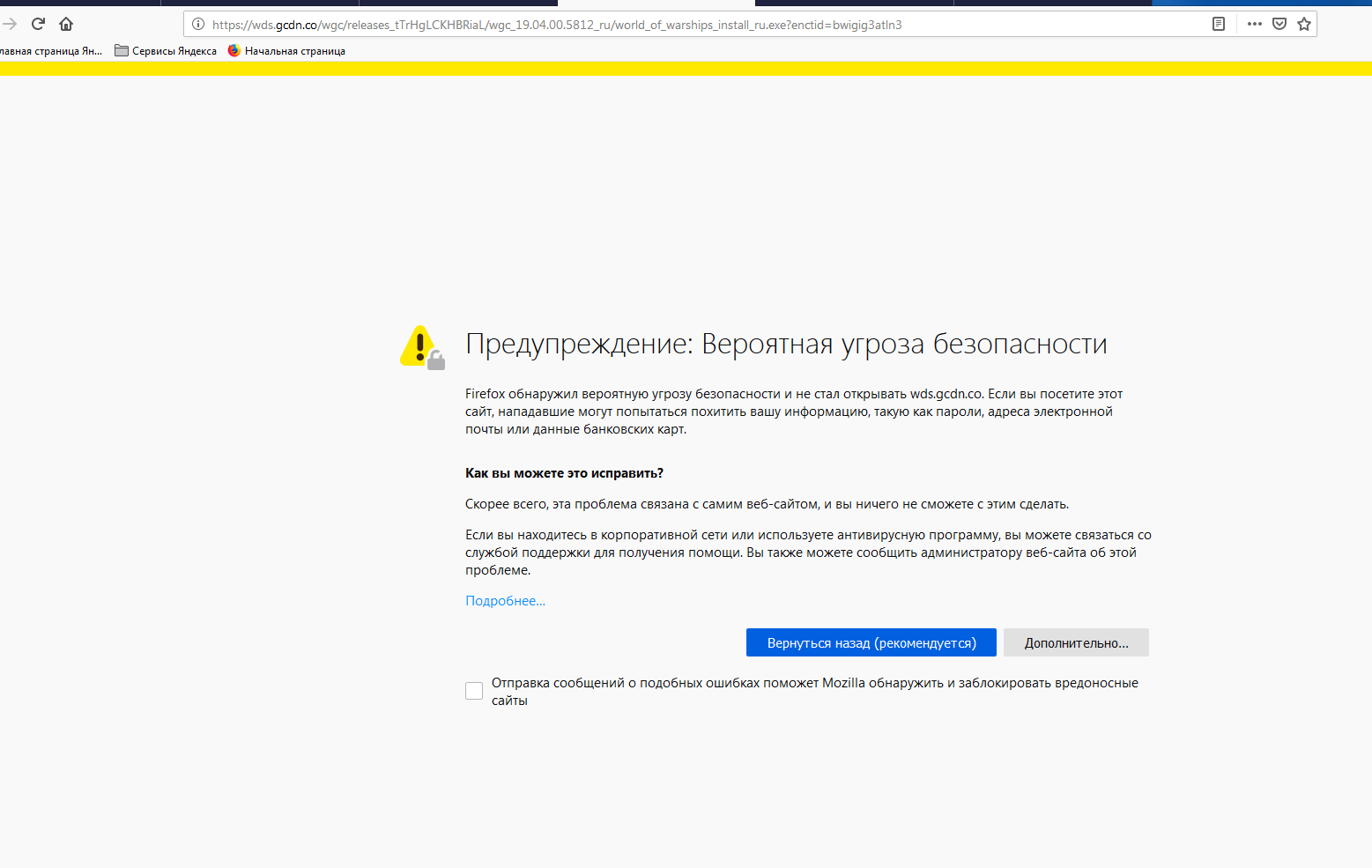Bookmark this page with the star icon
1372x868 pixels.
pyautogui.click(x=1304, y=24)
